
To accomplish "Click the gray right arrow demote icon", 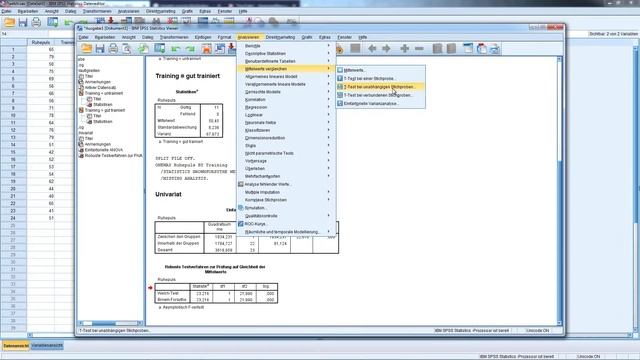I will pyautogui.click(x=386, y=49).
